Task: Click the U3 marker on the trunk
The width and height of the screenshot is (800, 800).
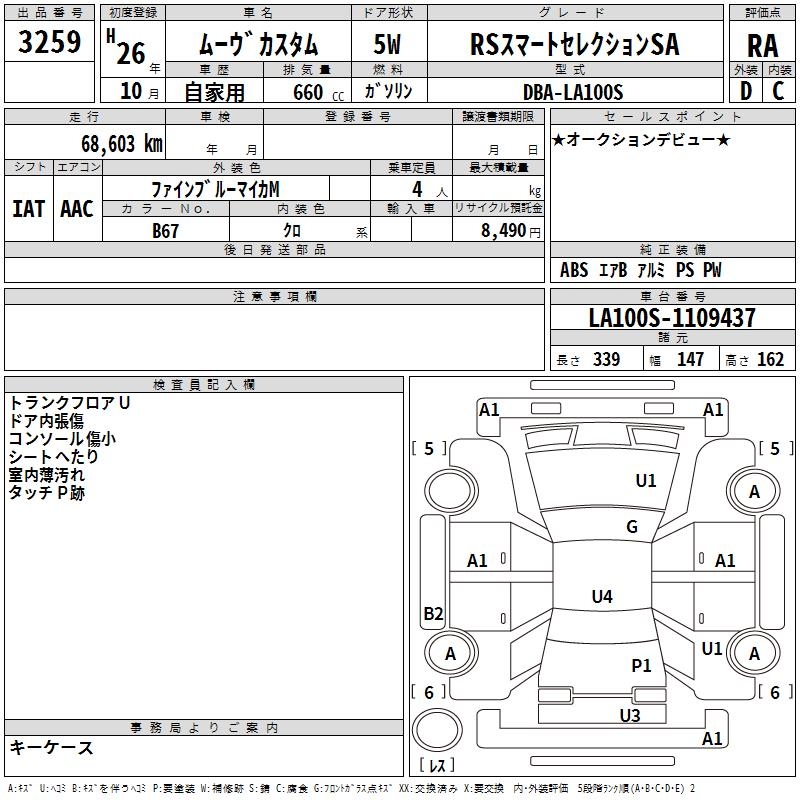Action: pos(629,715)
